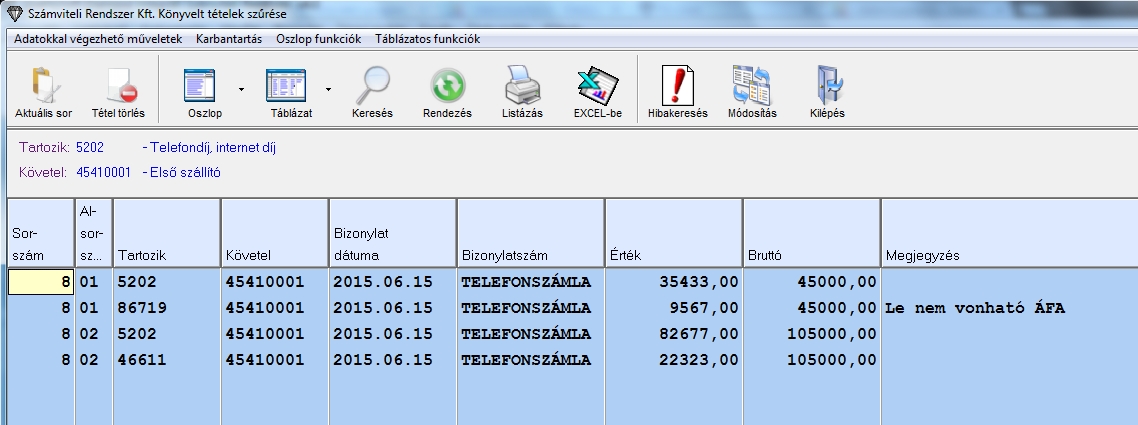Export with the EXCEL-be icon
Screen dimensions: 1138x425
(x=597, y=86)
